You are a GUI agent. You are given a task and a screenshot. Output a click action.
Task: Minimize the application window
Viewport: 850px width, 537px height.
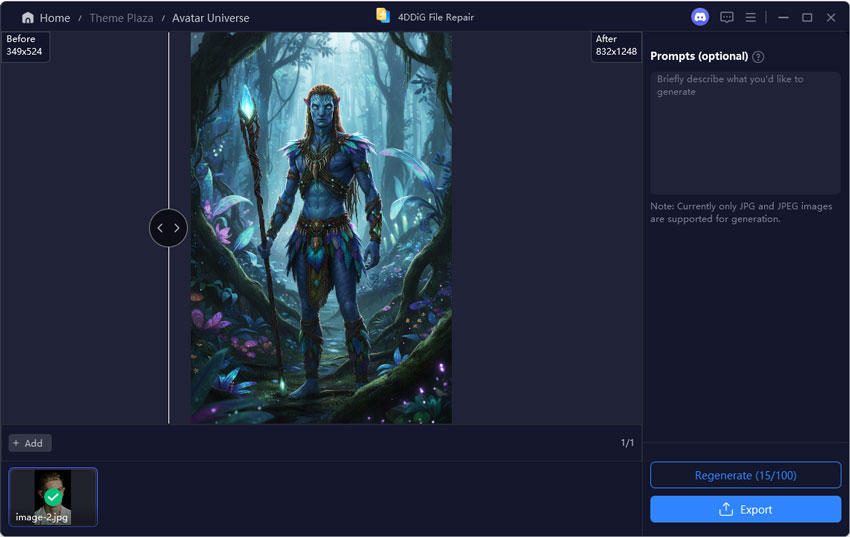coord(783,17)
